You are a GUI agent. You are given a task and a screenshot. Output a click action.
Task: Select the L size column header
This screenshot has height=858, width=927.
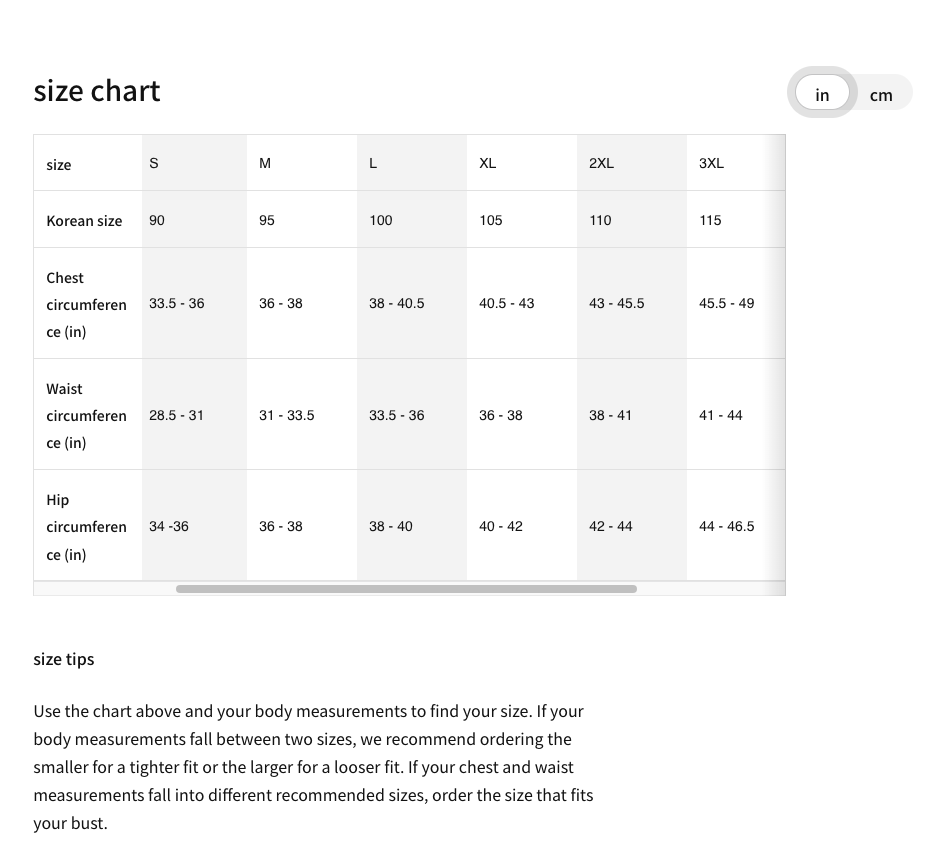(373, 163)
